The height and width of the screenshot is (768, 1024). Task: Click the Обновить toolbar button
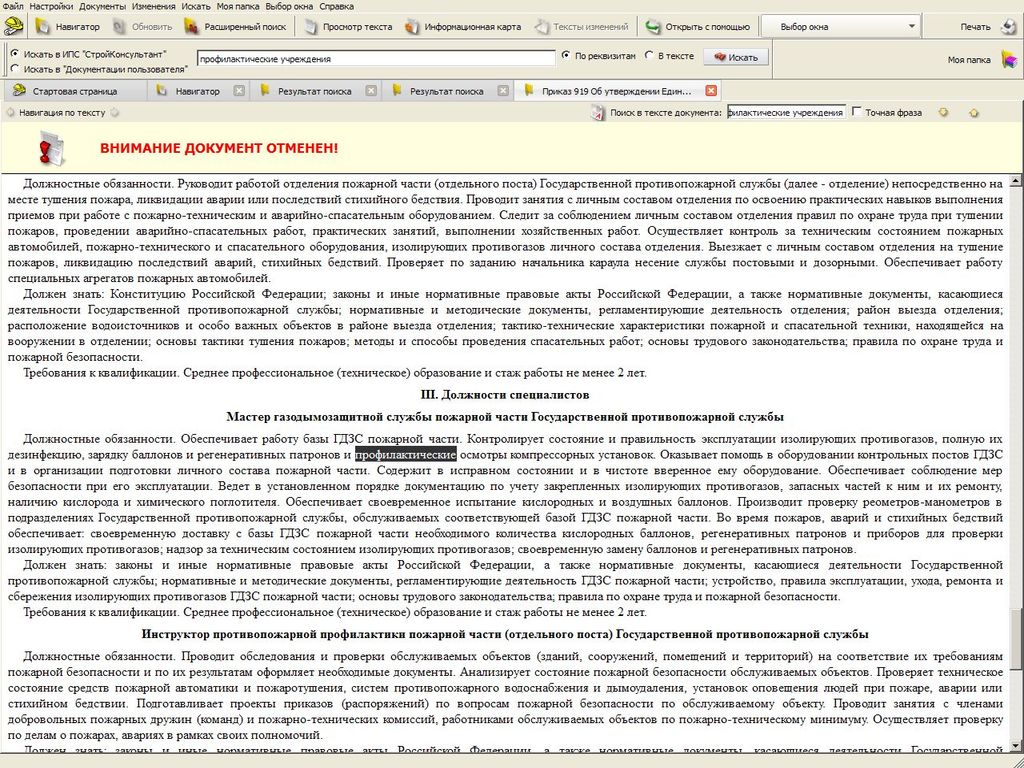coord(143,27)
